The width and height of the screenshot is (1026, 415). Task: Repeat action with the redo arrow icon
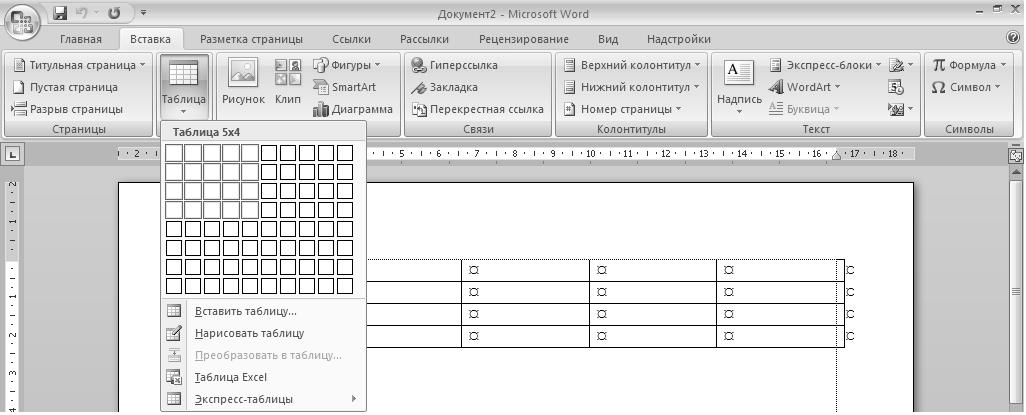[114, 12]
